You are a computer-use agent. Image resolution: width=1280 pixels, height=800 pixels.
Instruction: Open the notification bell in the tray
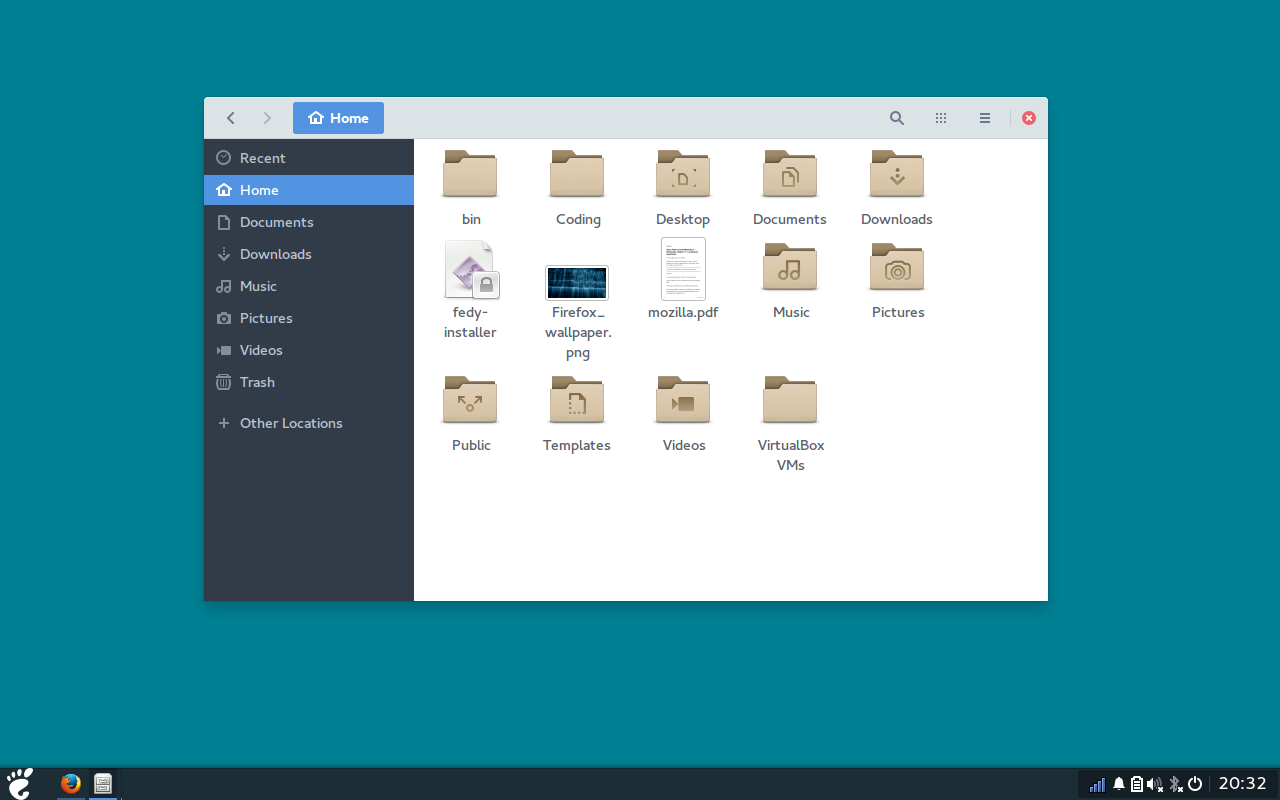pyautogui.click(x=1119, y=784)
